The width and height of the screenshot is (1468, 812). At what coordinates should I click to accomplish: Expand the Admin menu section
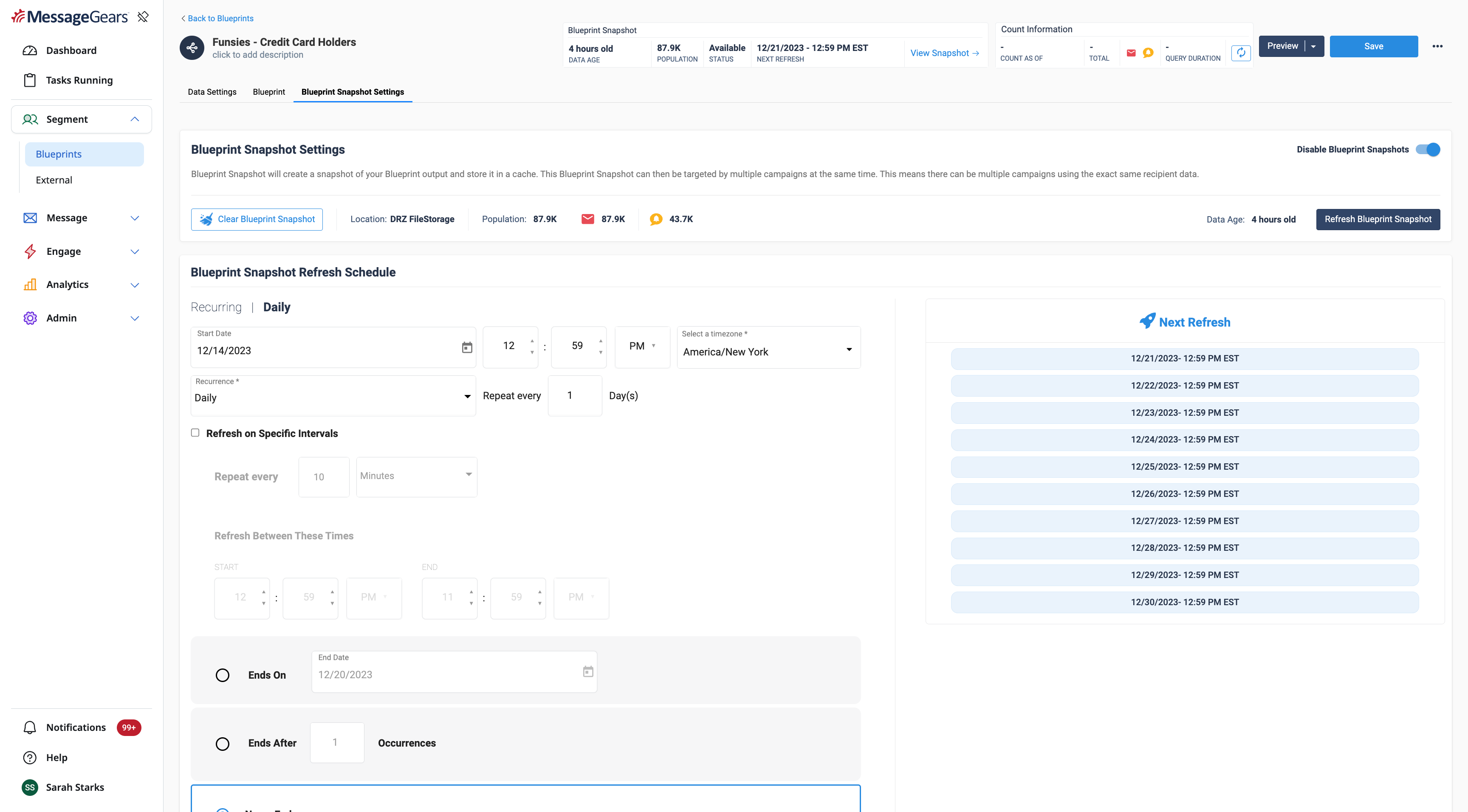pos(135,319)
